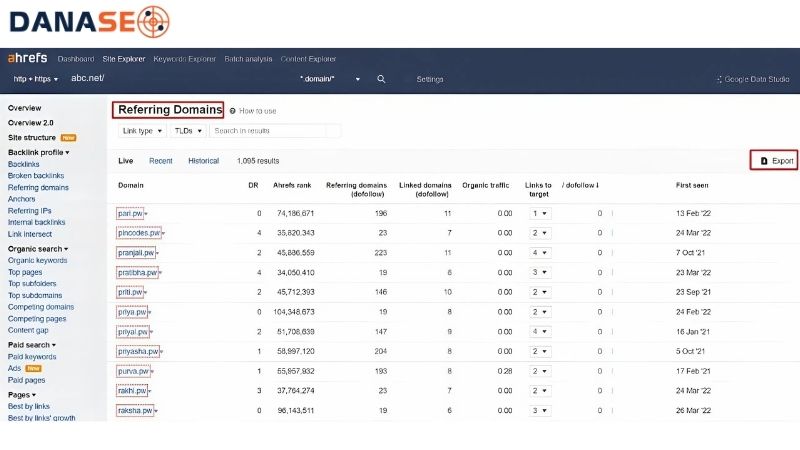Image resolution: width=800 pixels, height=450 pixels.
Task: Open the TLDs filter dropdown
Action: click(x=188, y=131)
